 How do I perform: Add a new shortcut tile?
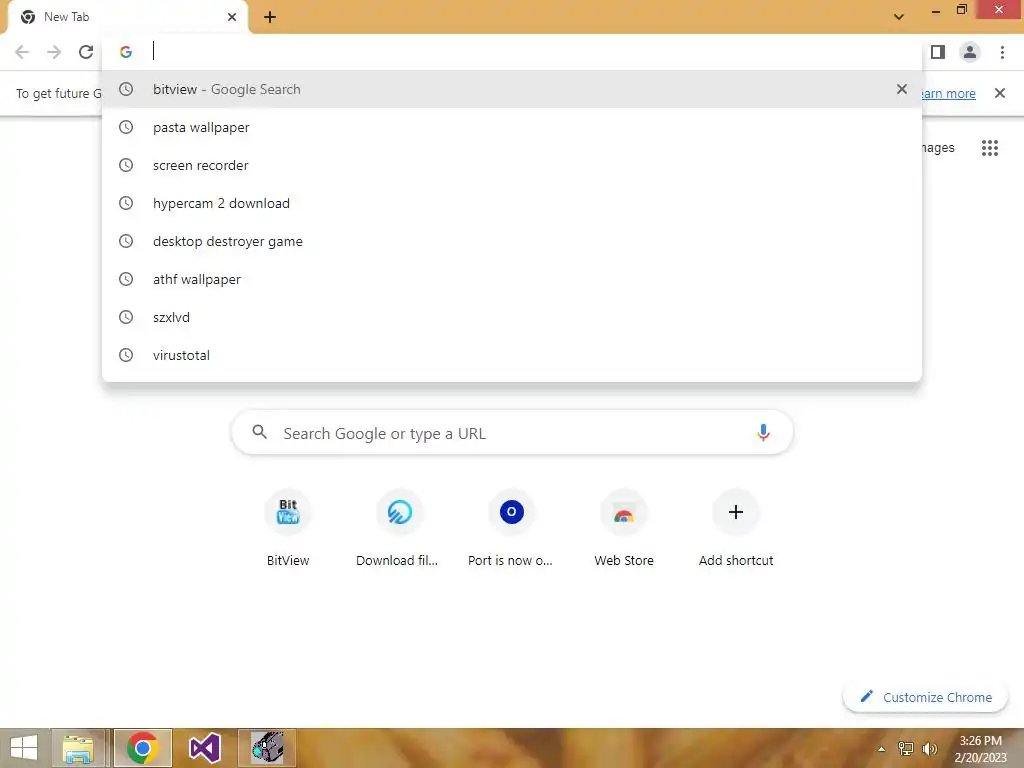click(736, 529)
